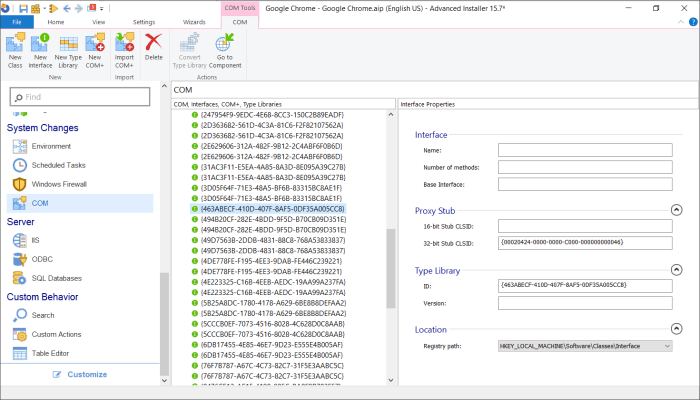Switch to the View ribbon tab

click(99, 22)
